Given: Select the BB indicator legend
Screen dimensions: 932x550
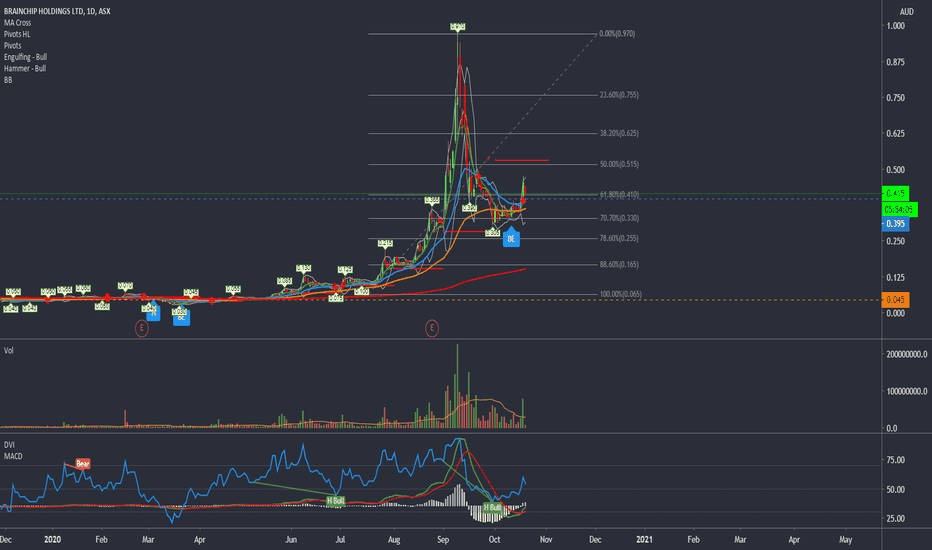Looking at the screenshot, I should click(8, 80).
